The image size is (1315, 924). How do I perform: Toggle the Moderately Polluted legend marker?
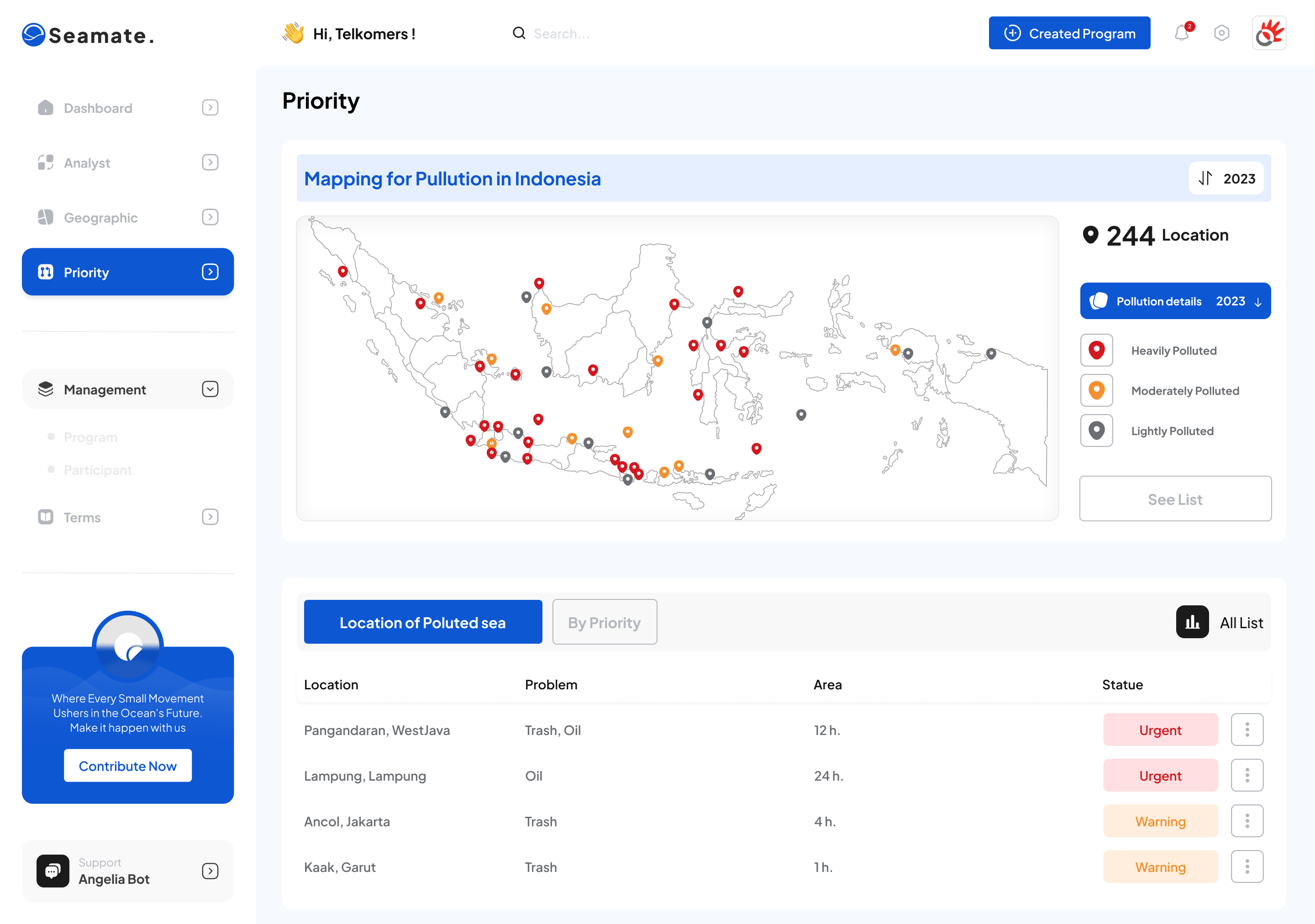point(1096,390)
